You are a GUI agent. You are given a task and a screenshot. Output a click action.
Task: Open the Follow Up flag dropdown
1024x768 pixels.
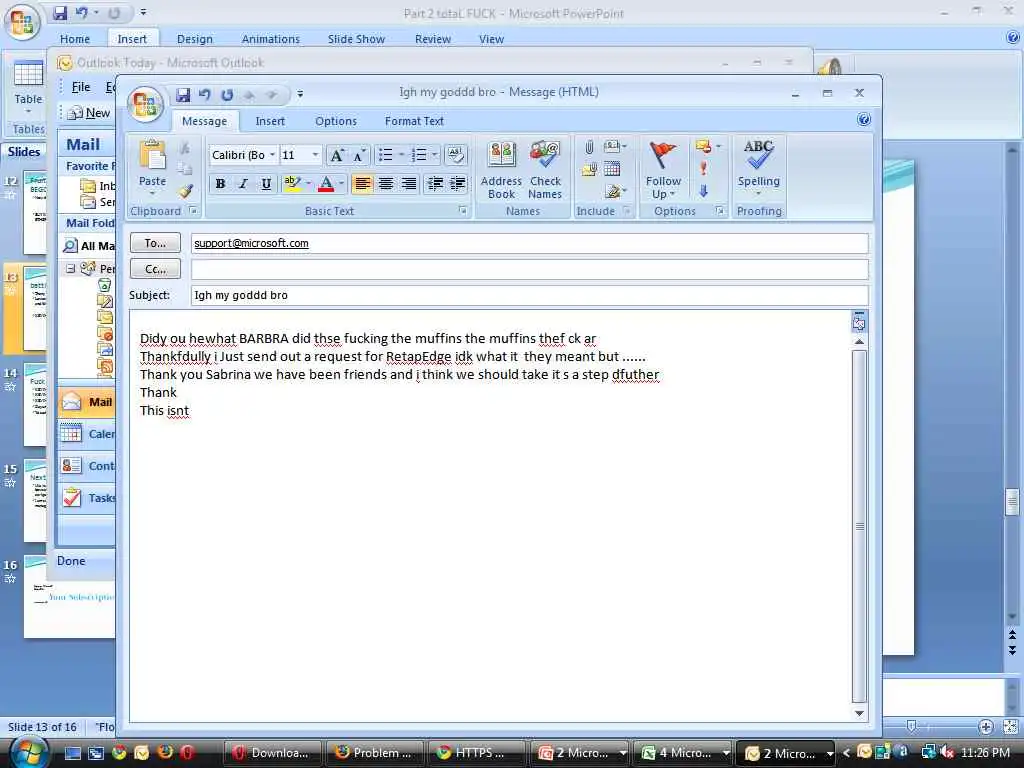[x=663, y=170]
